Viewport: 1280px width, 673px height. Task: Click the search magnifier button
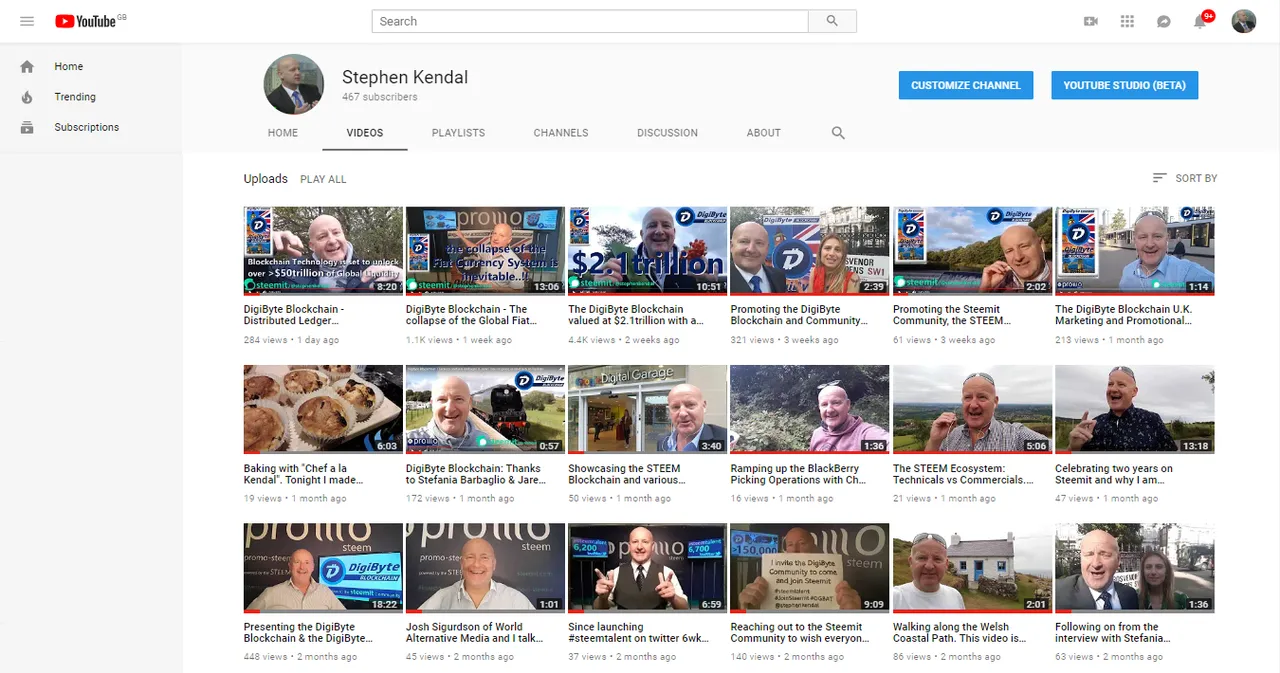(x=832, y=21)
